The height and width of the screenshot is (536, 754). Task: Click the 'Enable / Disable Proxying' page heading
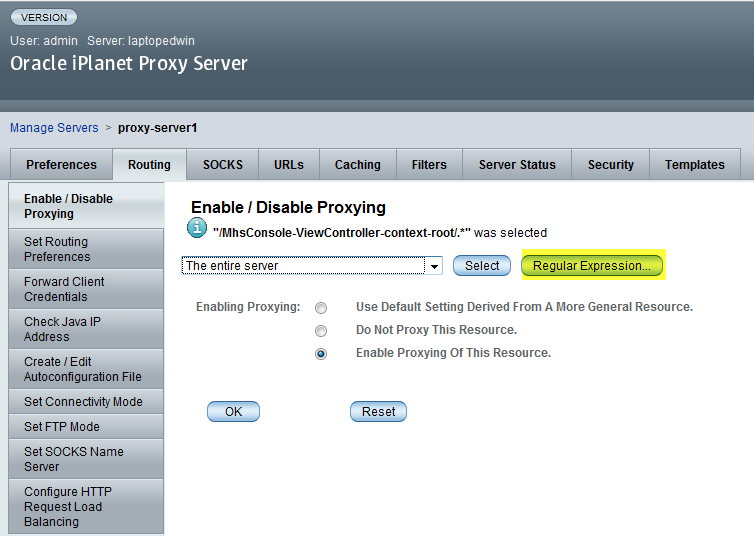(x=288, y=207)
